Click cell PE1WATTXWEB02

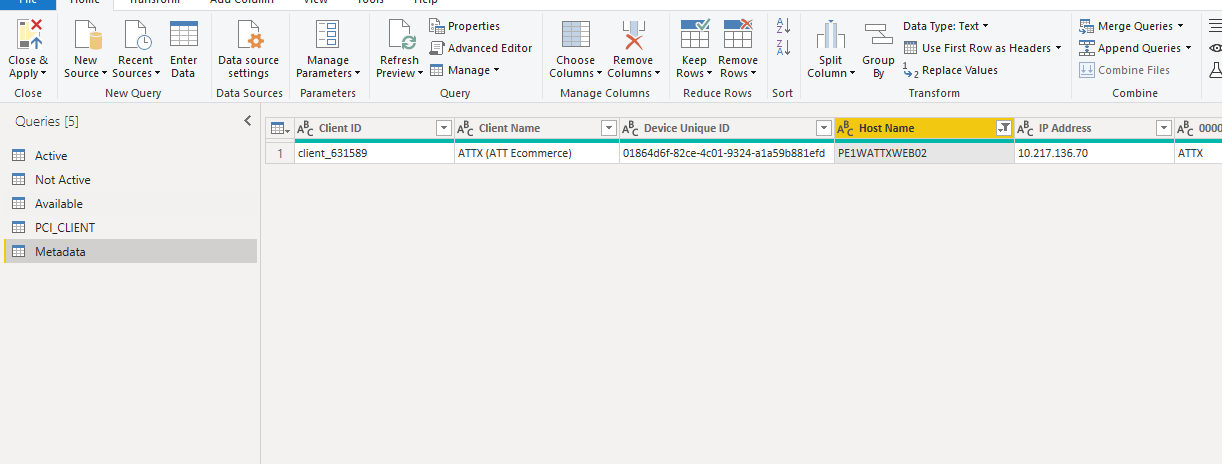(x=924, y=153)
